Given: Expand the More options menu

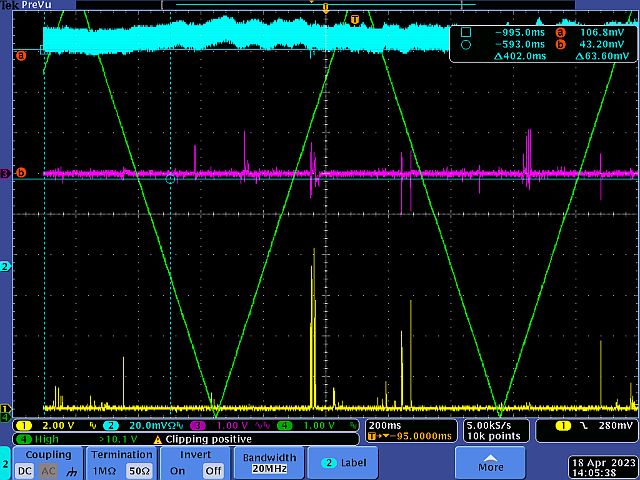Looking at the screenshot, I should tap(490, 462).
